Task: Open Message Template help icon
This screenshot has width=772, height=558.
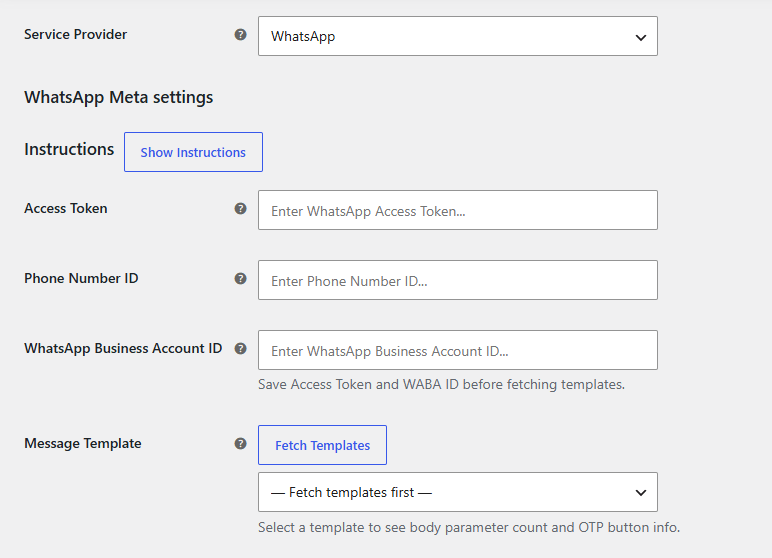Action: tap(240, 443)
